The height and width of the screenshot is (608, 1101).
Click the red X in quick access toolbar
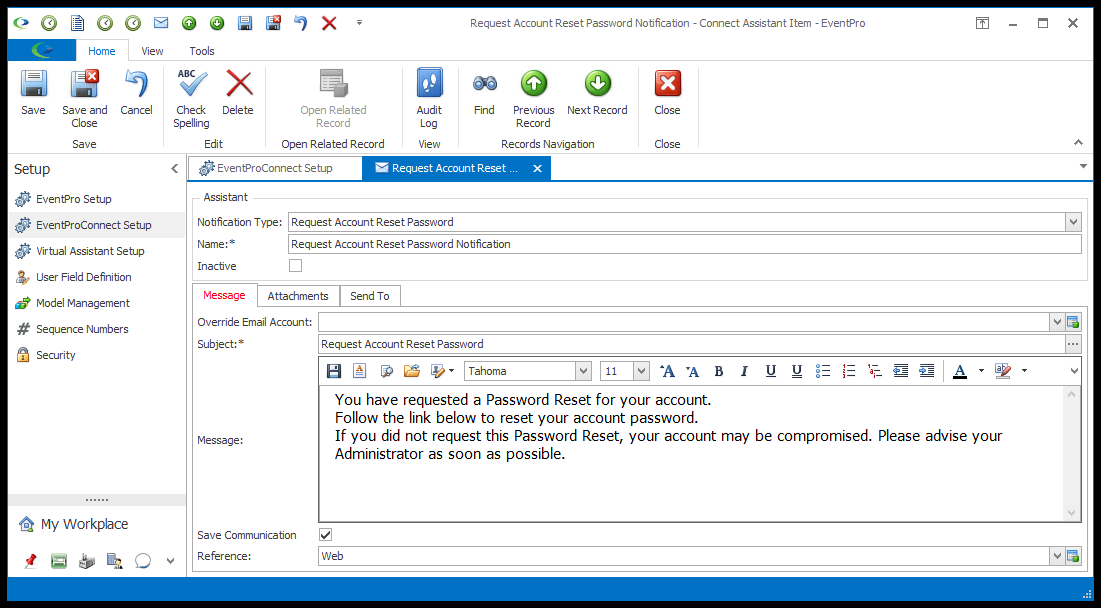tap(329, 23)
